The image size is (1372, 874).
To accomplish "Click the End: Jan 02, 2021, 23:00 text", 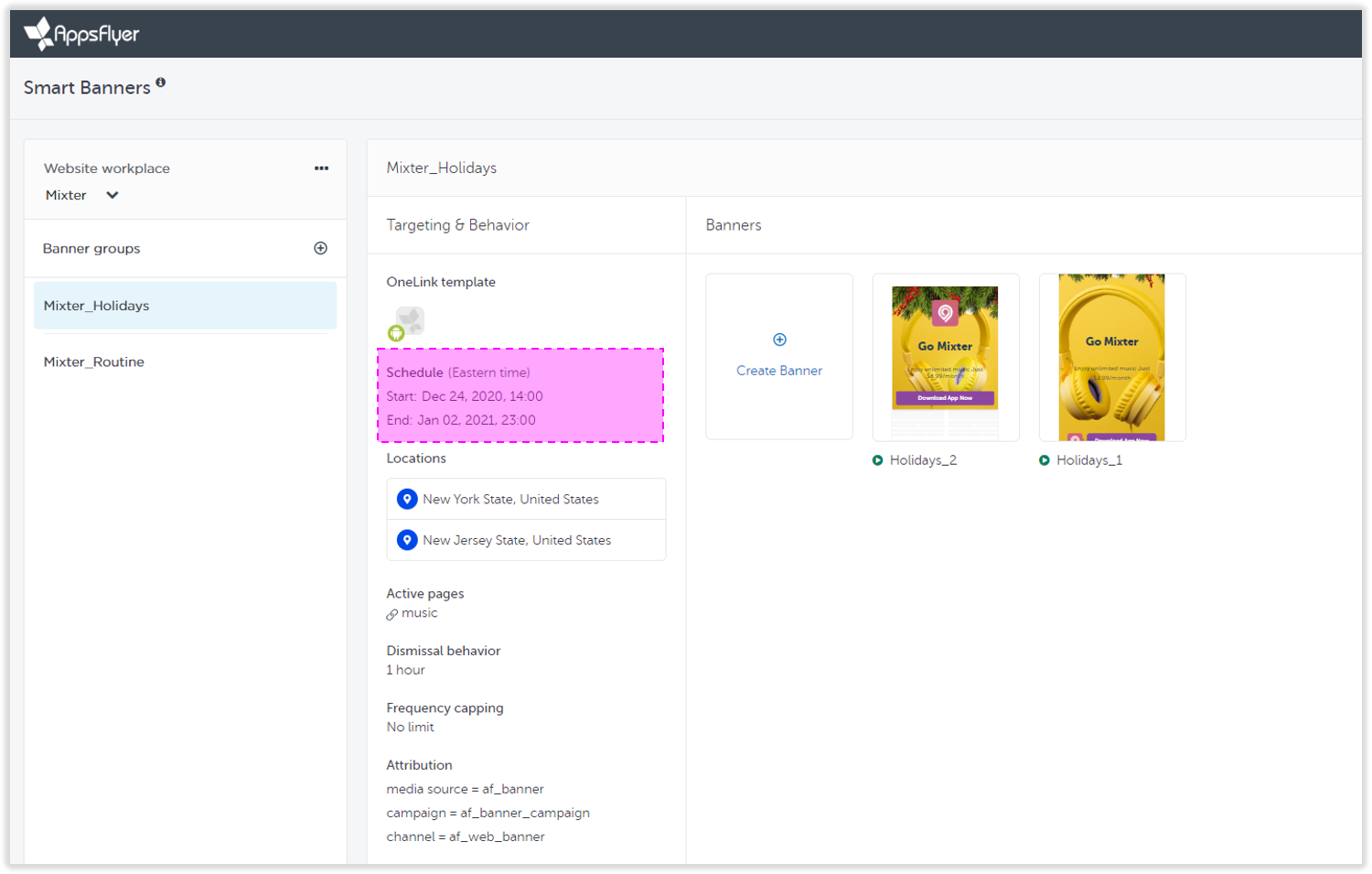I will click(461, 420).
